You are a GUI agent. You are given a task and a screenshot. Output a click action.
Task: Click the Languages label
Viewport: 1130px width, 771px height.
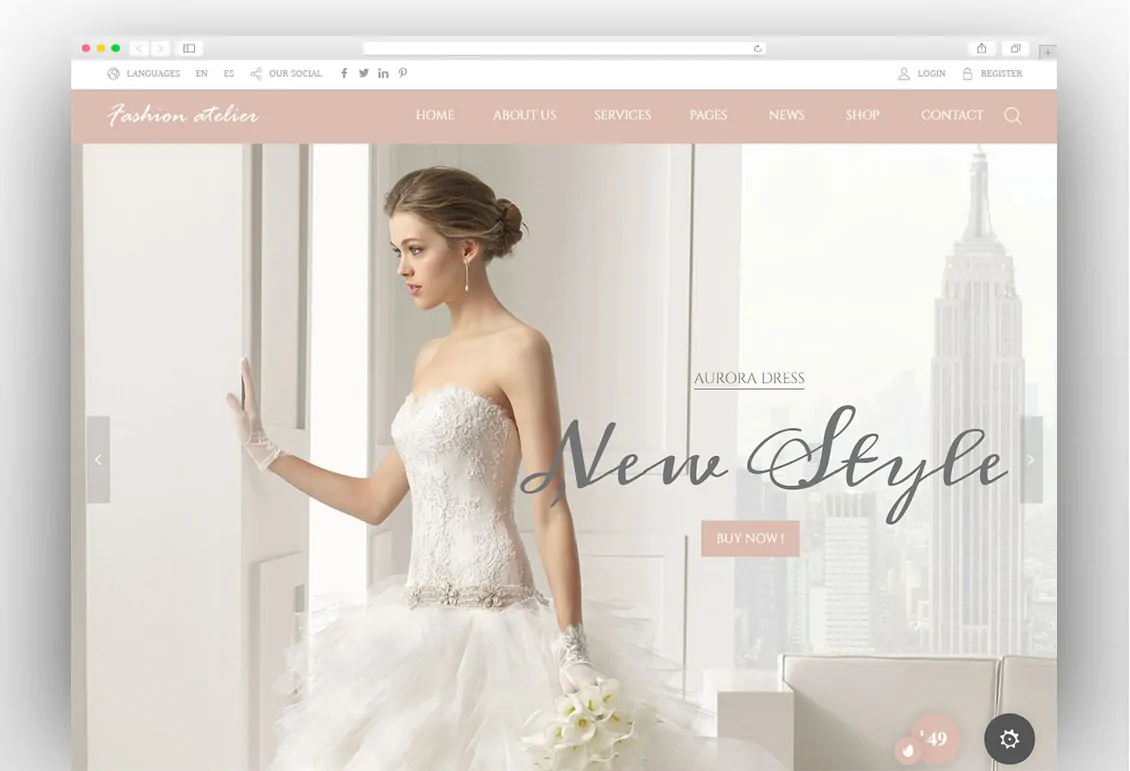tap(154, 73)
